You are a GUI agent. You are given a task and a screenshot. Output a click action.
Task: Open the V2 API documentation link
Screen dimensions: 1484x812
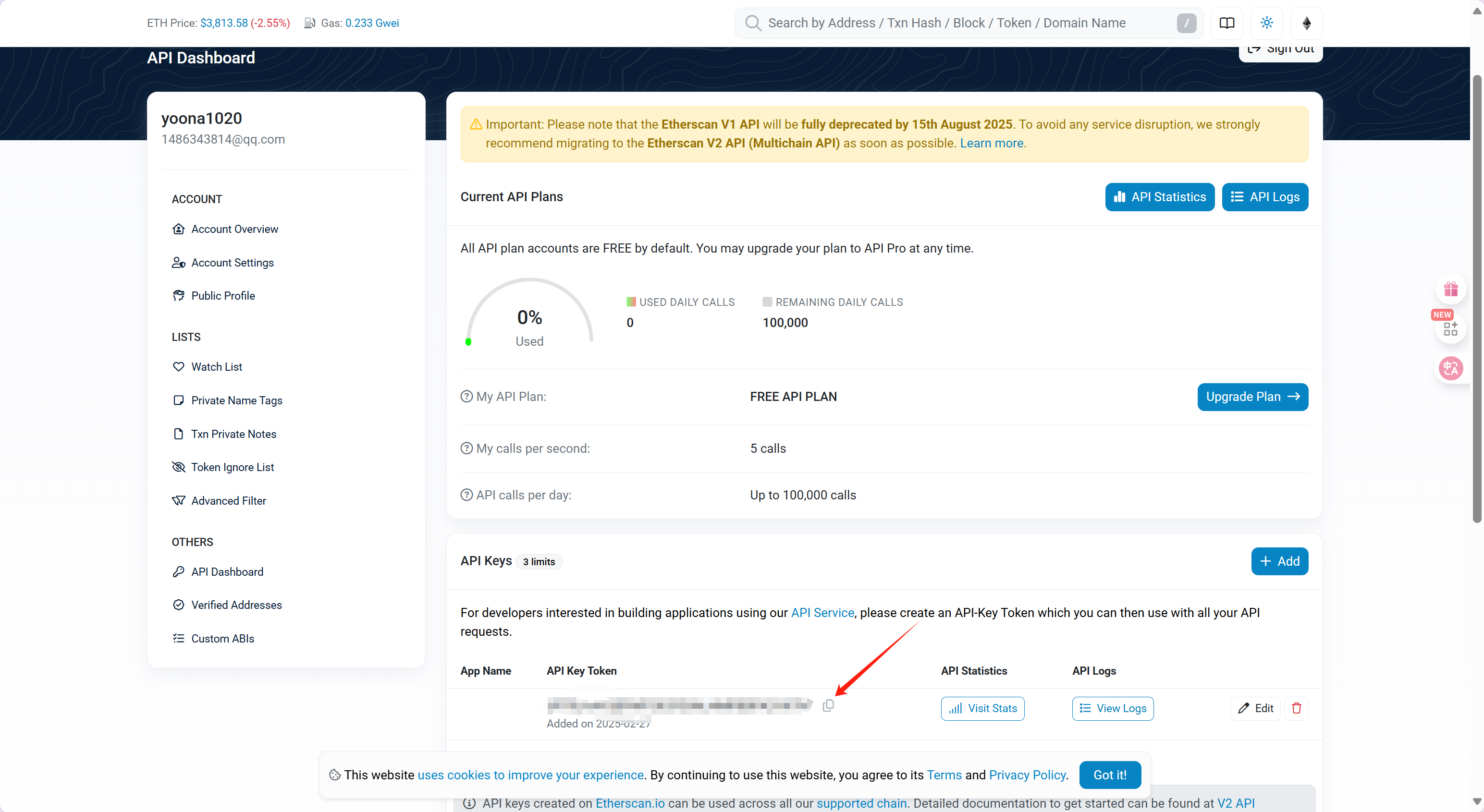tap(1235, 803)
